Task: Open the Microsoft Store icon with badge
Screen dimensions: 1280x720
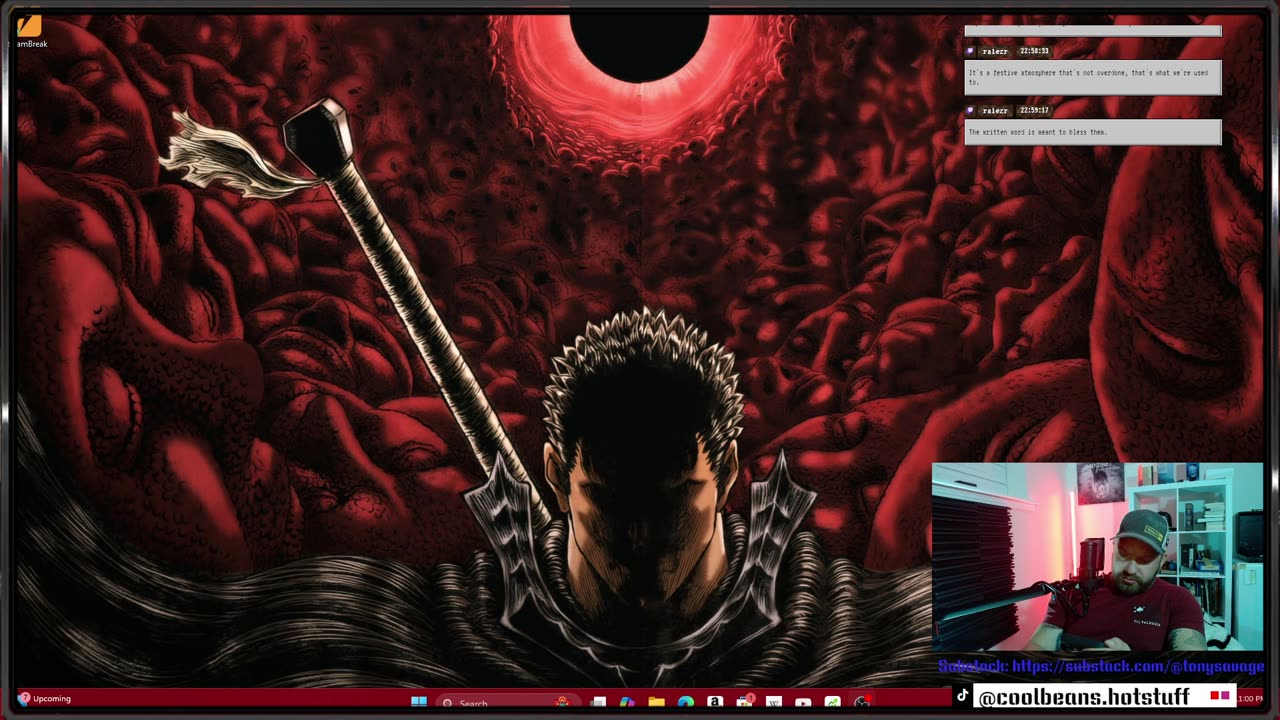Action: point(745,701)
